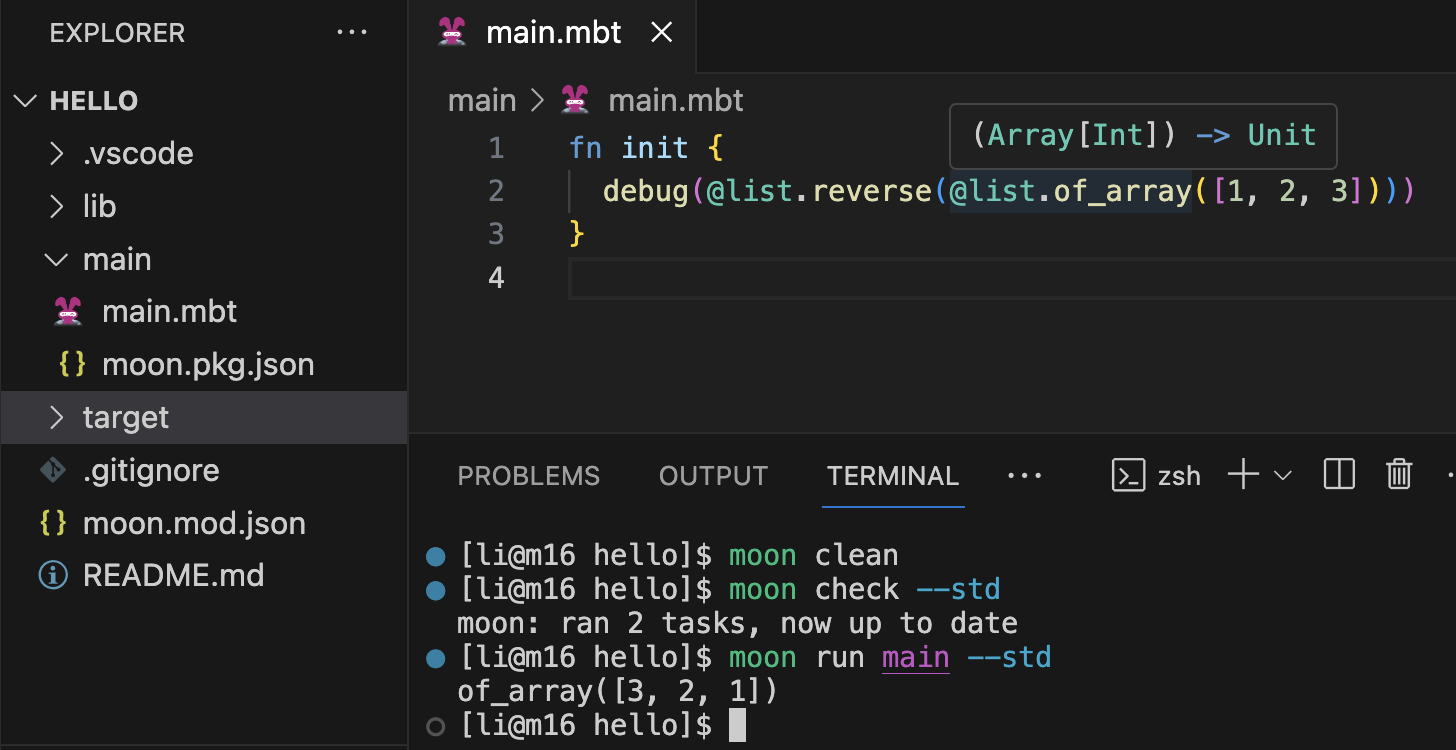Expand the lib folder

(x=99, y=207)
